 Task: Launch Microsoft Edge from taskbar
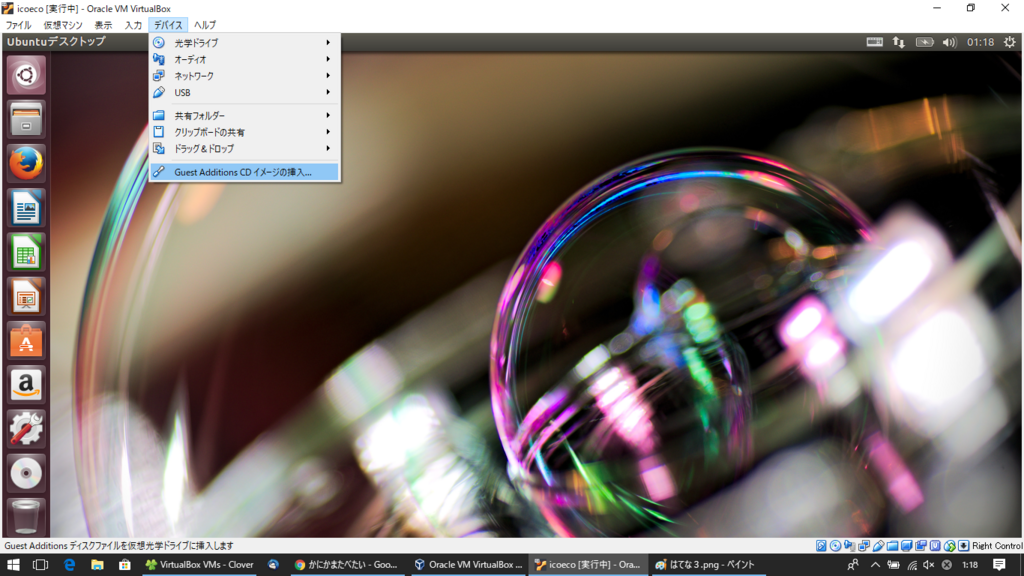coord(69,565)
